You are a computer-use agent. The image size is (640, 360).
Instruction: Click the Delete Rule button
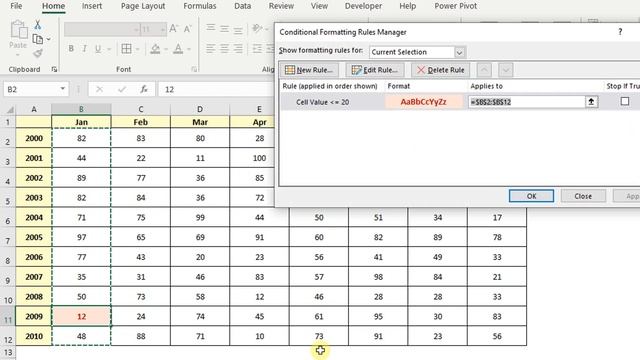[x=440, y=70]
